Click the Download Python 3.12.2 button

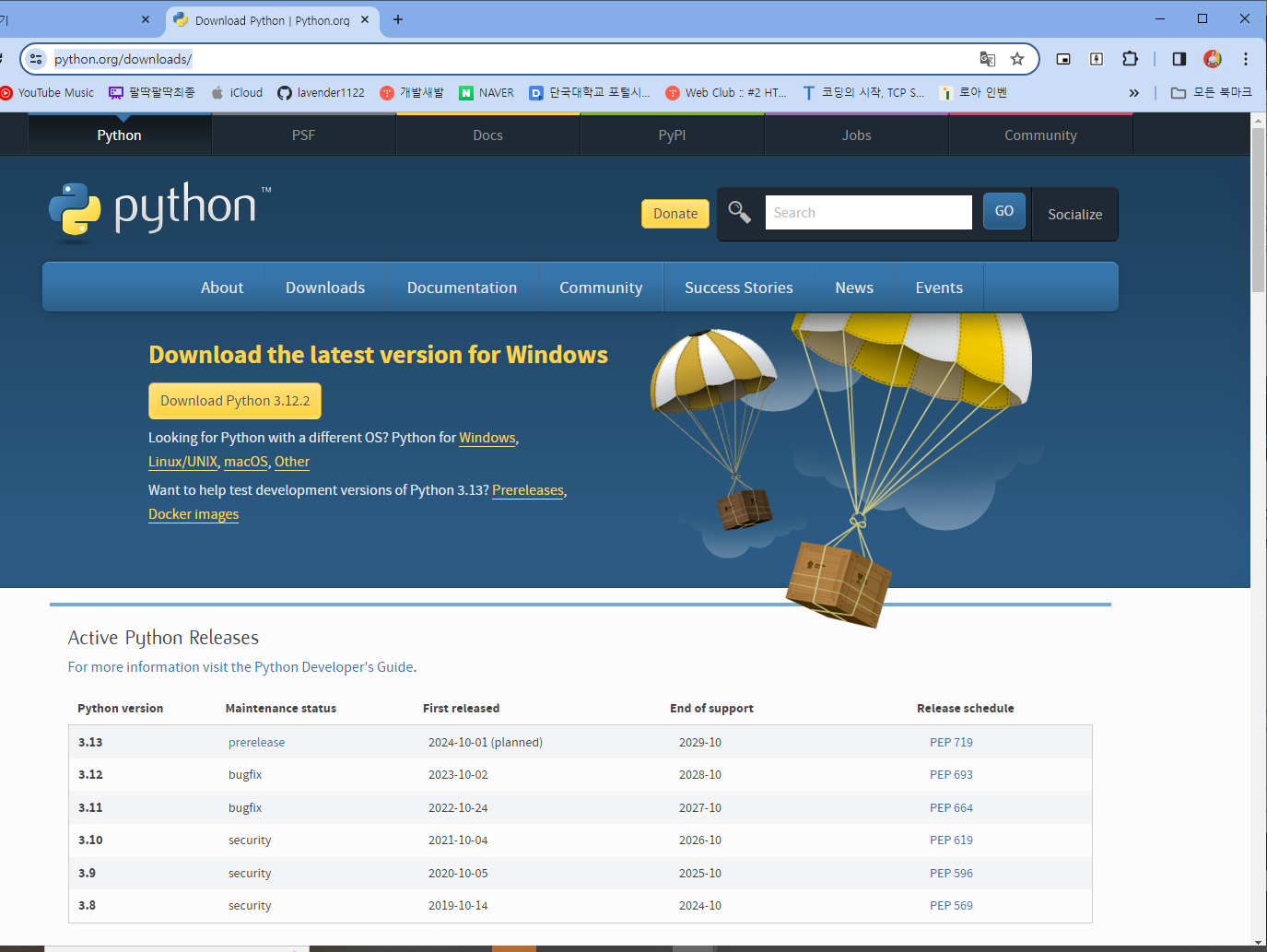[x=235, y=401]
